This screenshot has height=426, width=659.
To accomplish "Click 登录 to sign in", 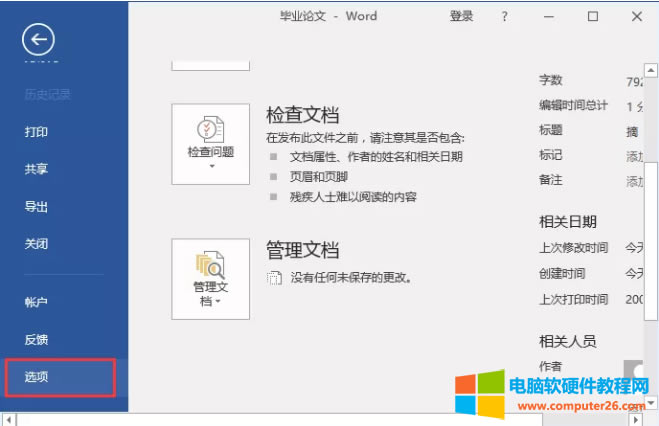I will pos(461,17).
